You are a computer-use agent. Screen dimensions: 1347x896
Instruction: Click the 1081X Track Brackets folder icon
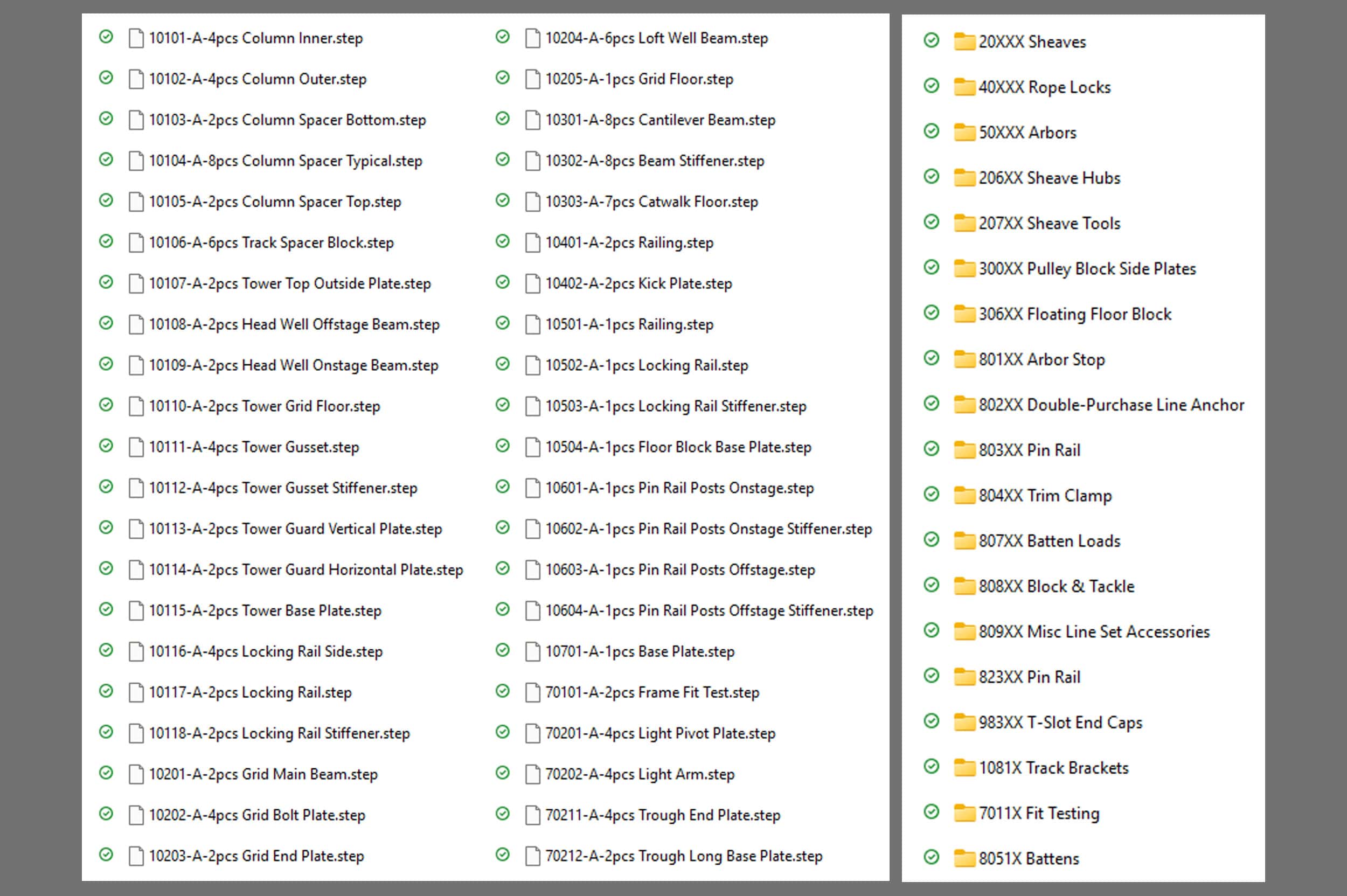[x=964, y=767]
